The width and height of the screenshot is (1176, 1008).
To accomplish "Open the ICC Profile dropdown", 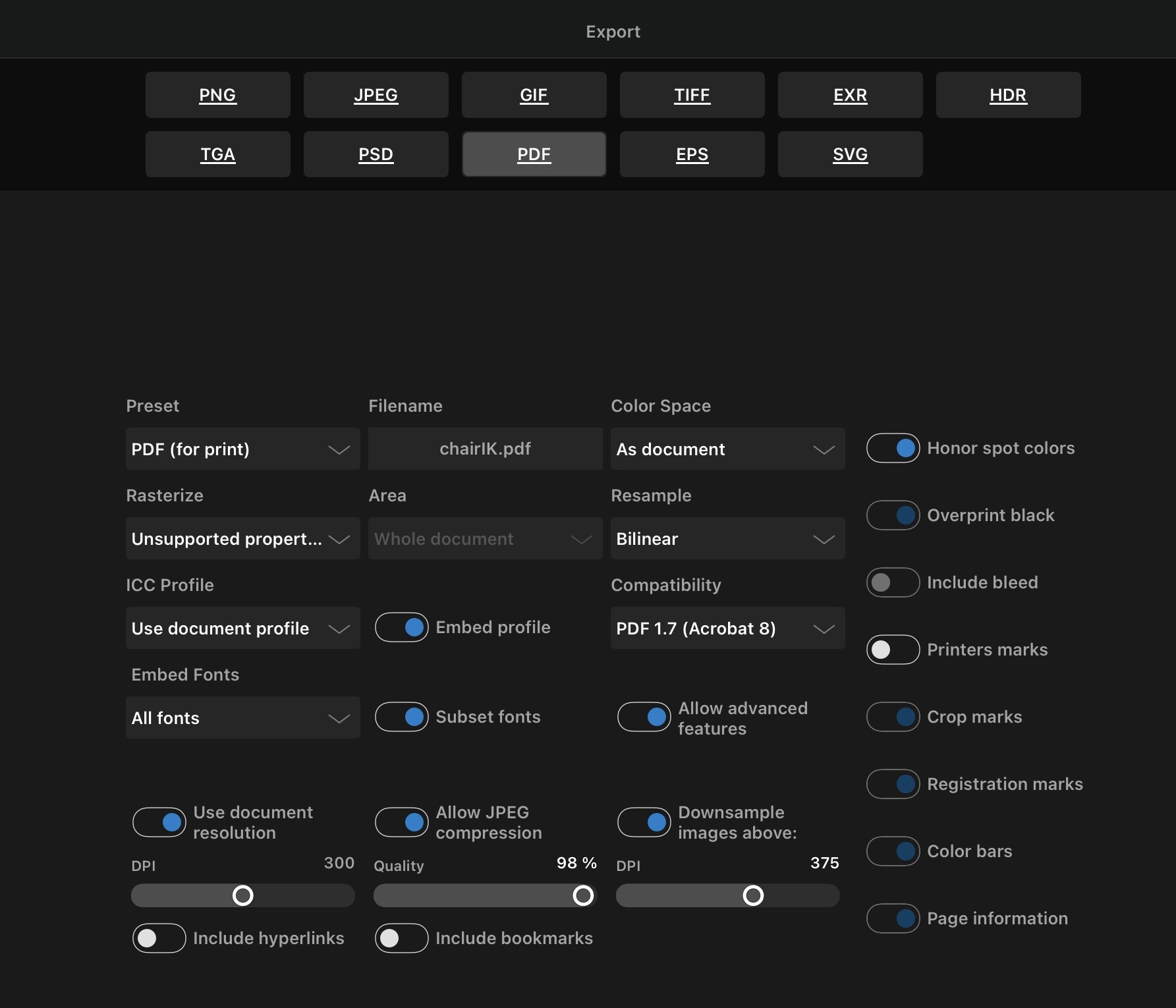I will [x=242, y=629].
